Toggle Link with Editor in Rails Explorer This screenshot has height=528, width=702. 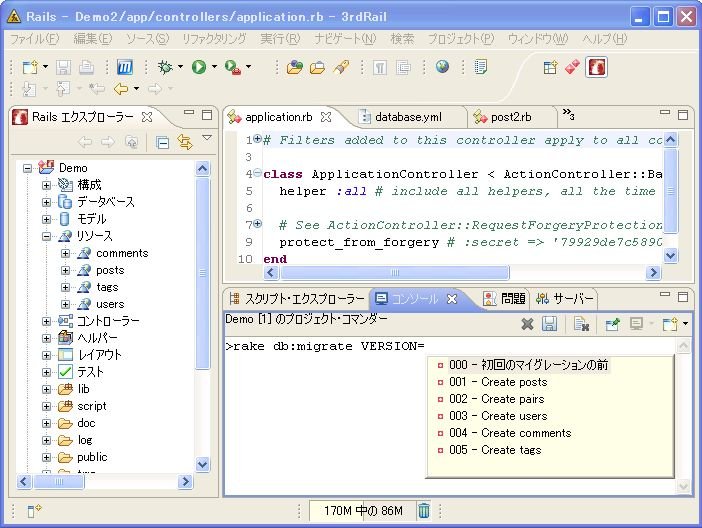click(185, 142)
